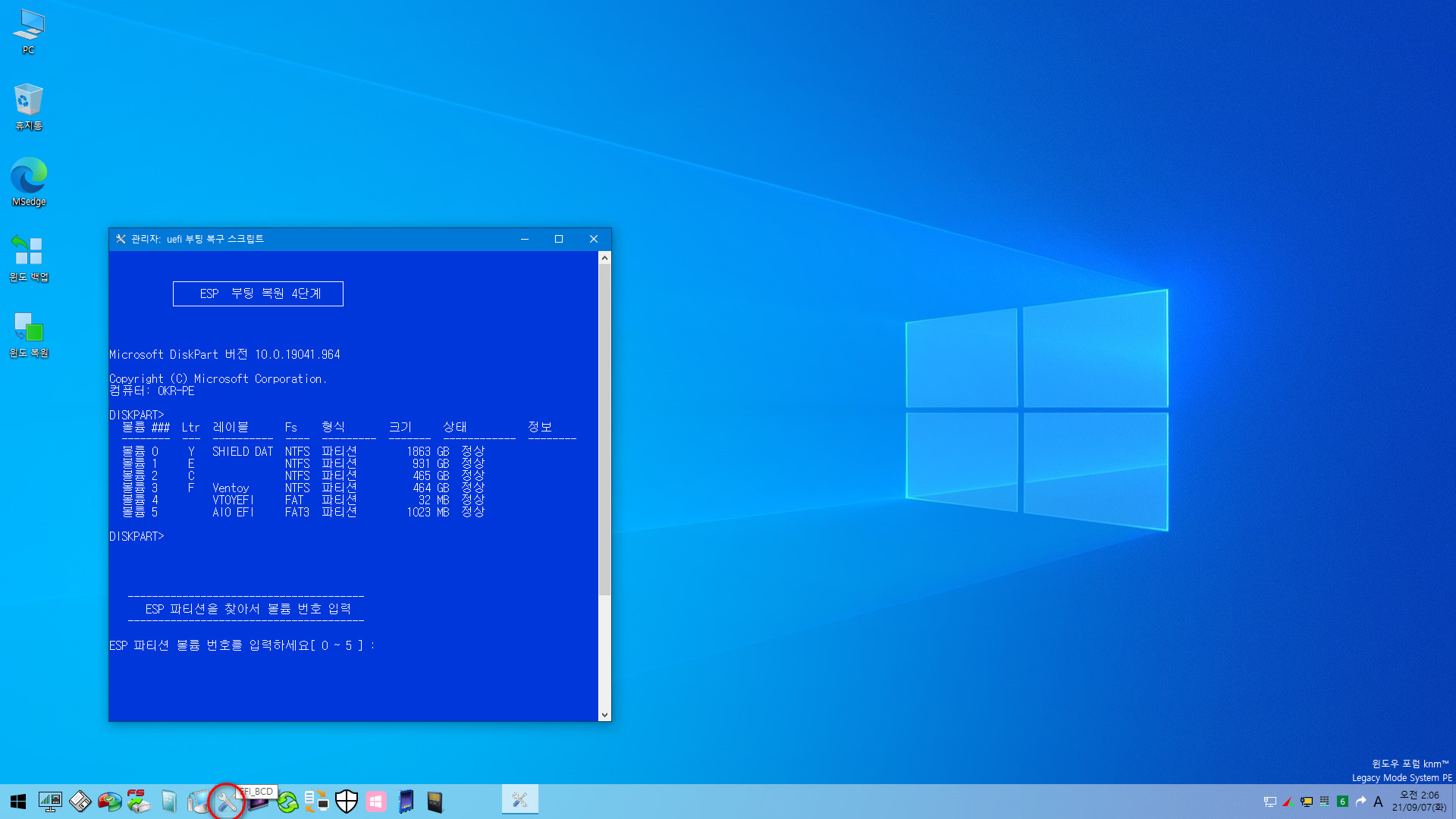Viewport: 1456px width, 819px height.
Task: Click the 'Microsoft DiskPart 버전 10.0.19041.964' line
Action: pyautogui.click(x=224, y=354)
